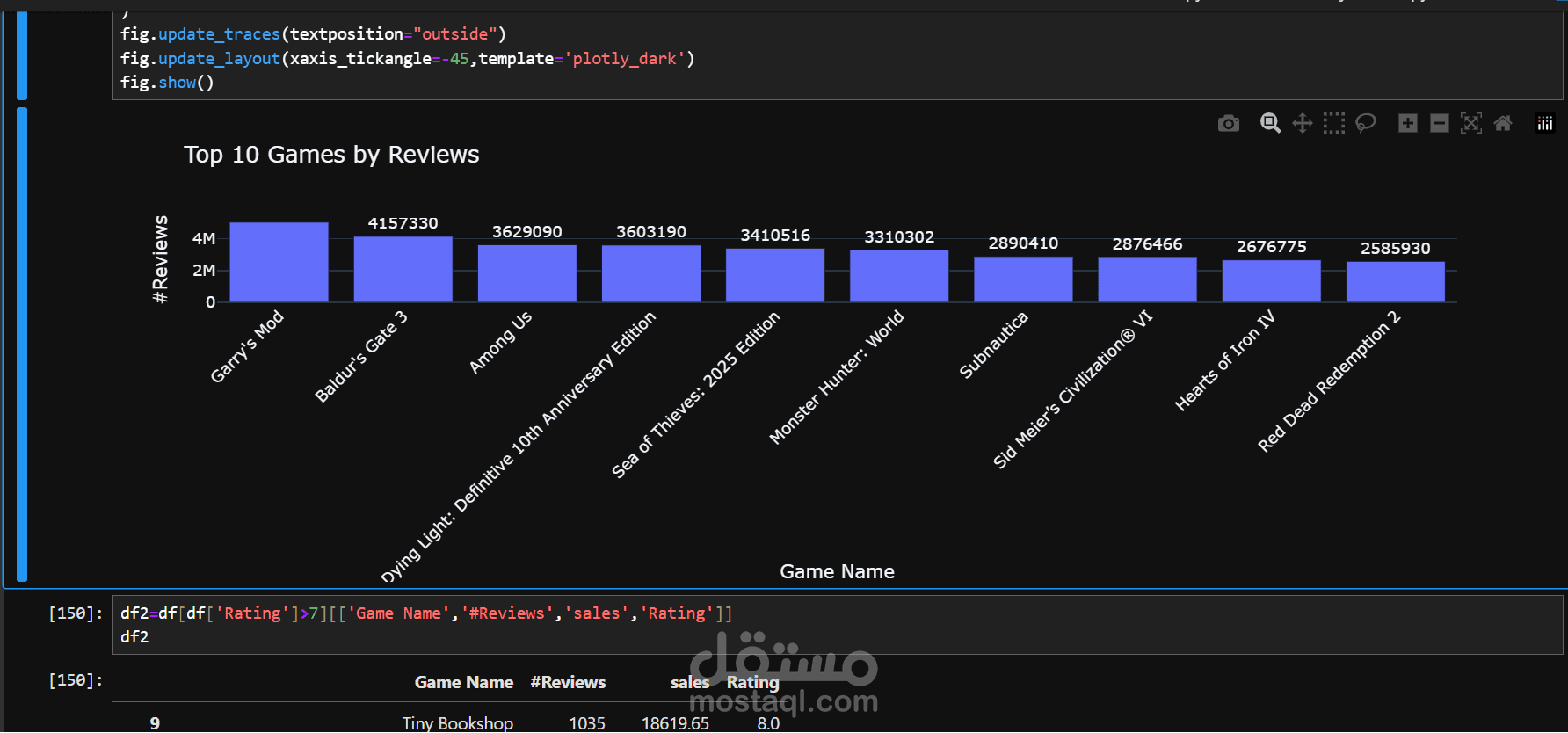The height and width of the screenshot is (733, 1568).
Task: Click the Zoom out minus icon
Action: coord(1440,123)
